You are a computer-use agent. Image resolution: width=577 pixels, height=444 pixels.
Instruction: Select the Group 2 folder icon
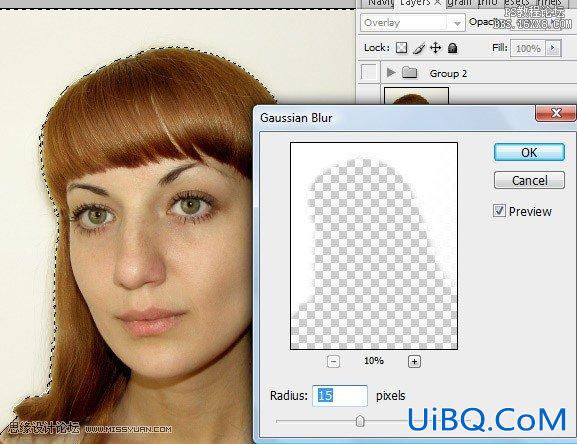click(409, 72)
